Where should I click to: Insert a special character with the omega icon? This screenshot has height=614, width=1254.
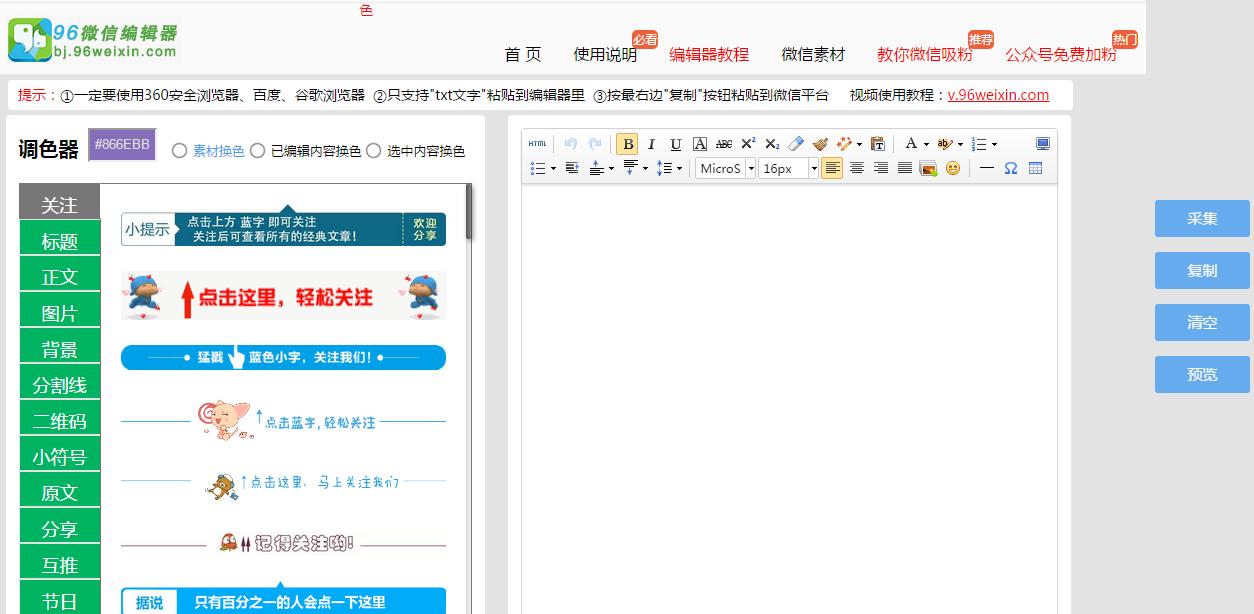click(1011, 167)
